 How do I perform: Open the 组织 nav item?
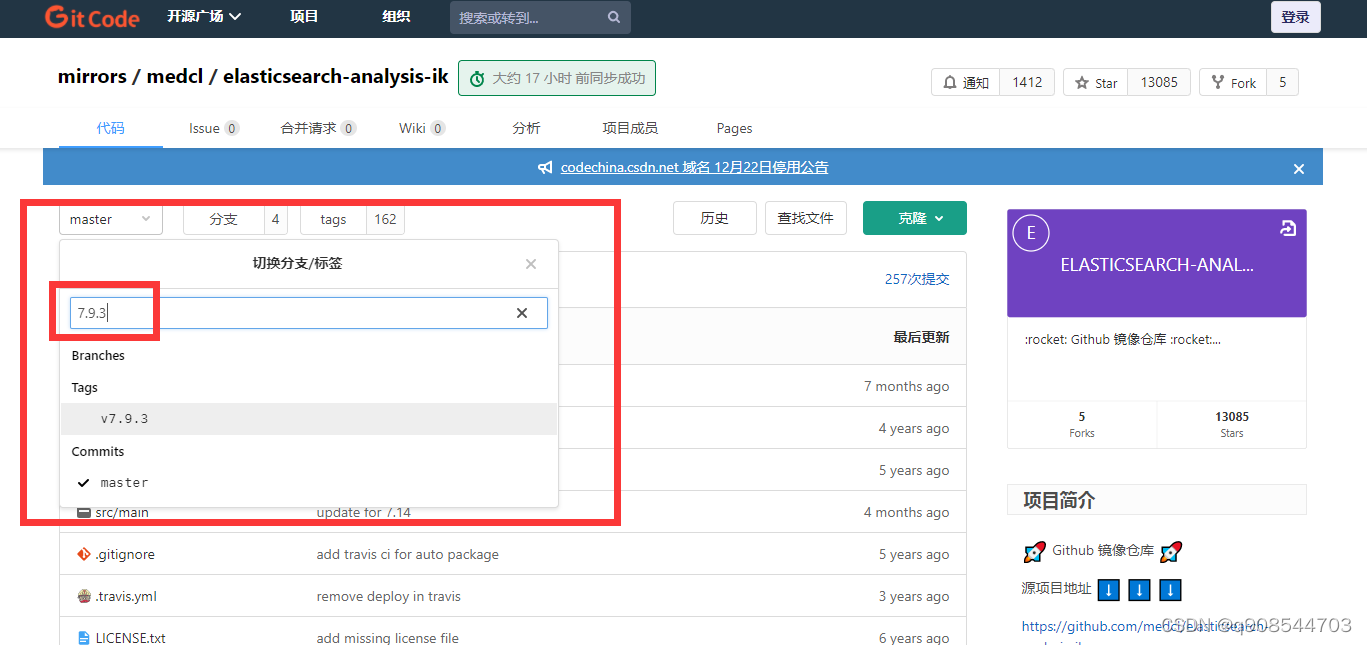(x=396, y=16)
